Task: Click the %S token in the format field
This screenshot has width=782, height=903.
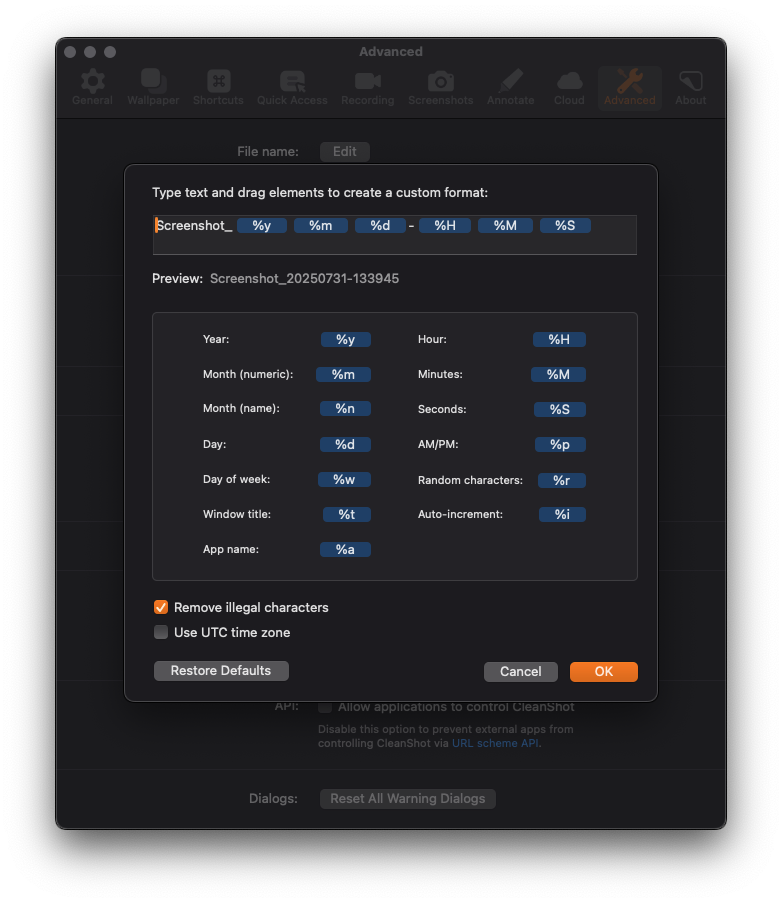Action: 565,226
